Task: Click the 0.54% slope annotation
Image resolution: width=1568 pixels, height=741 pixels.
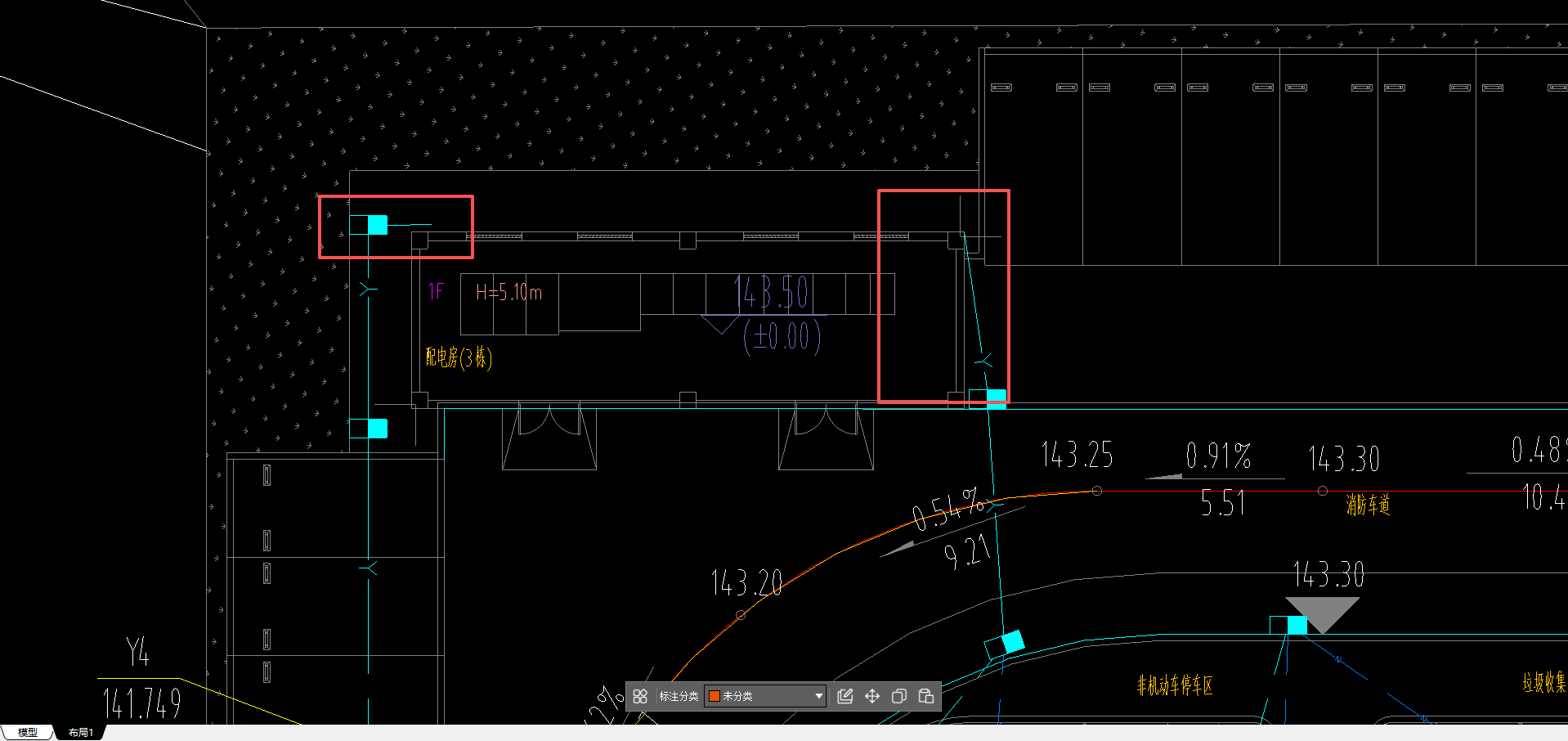Action: tap(948, 509)
